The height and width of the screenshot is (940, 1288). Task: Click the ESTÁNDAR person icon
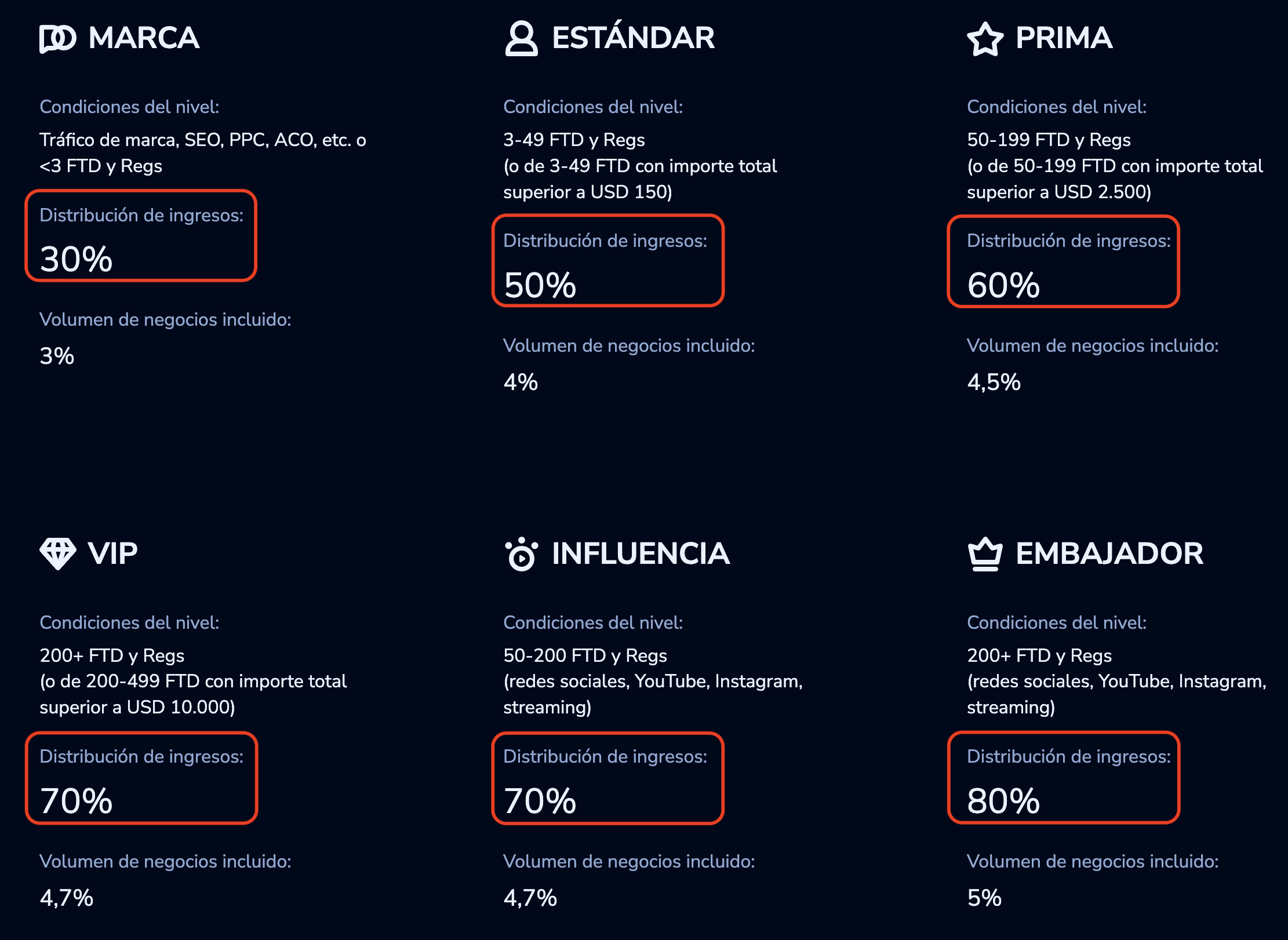521,38
